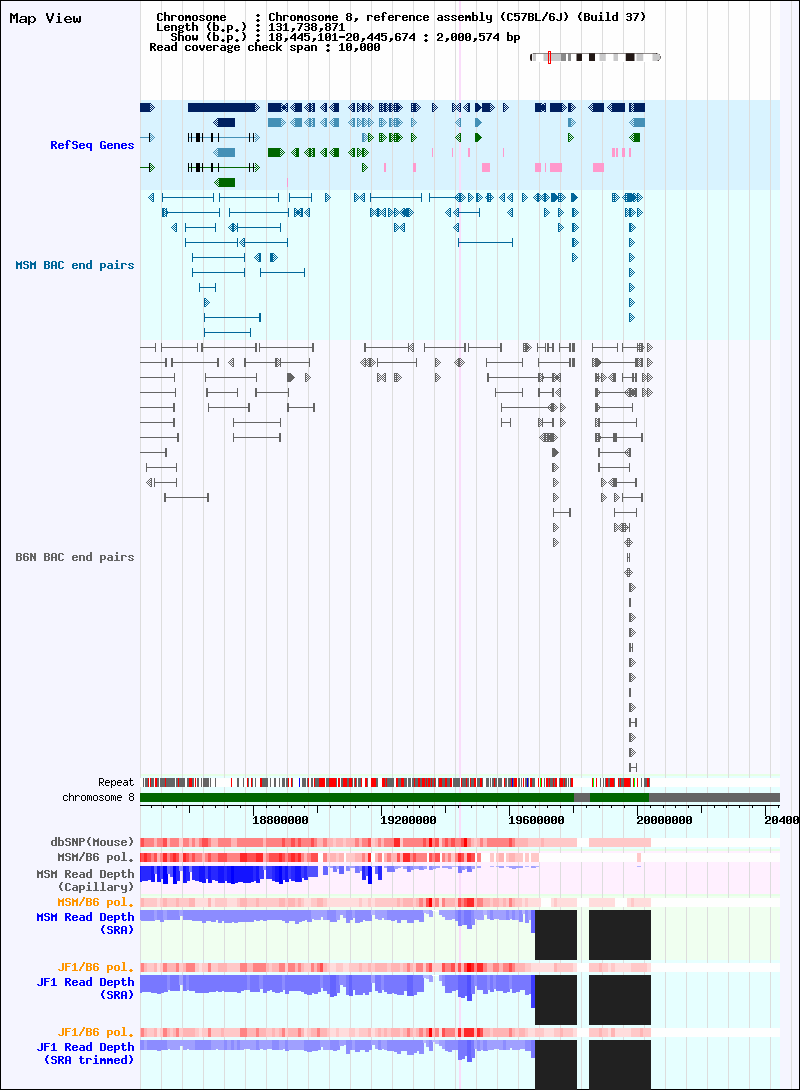Click axis position label 20000000

coord(664,820)
